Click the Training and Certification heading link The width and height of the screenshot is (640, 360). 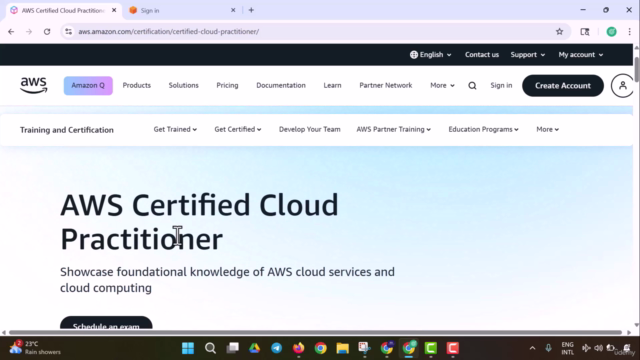click(x=67, y=130)
